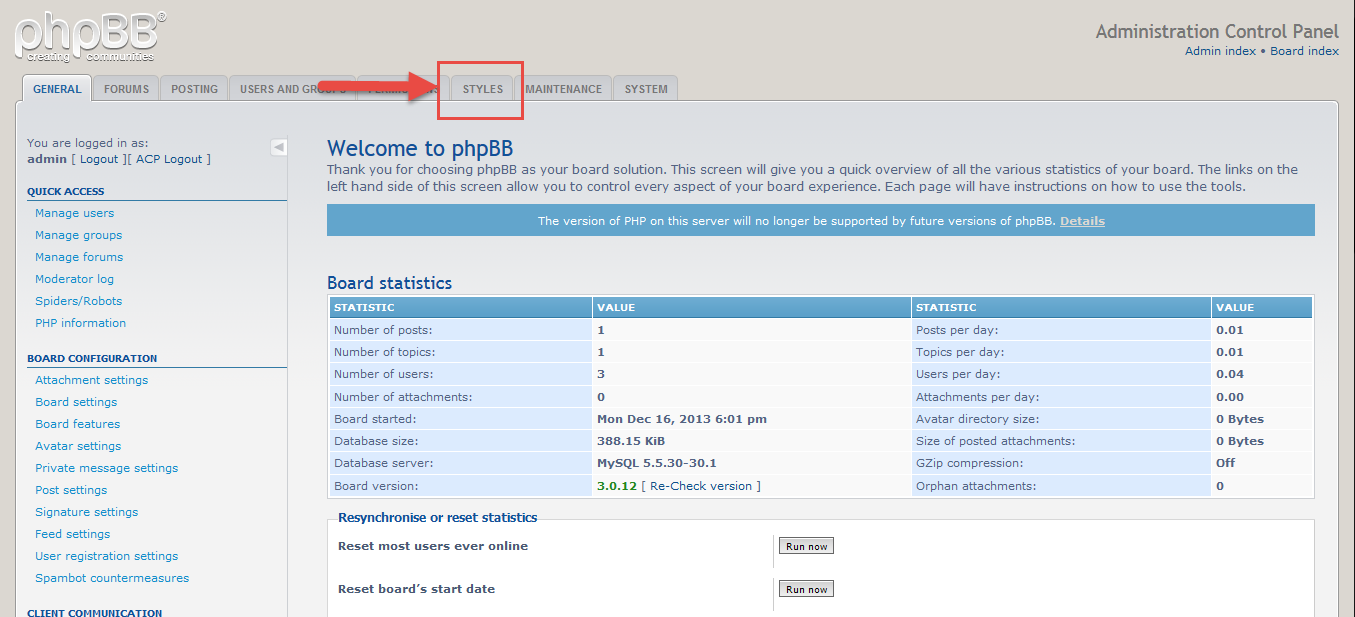Click the phpBB logo

coord(85,35)
